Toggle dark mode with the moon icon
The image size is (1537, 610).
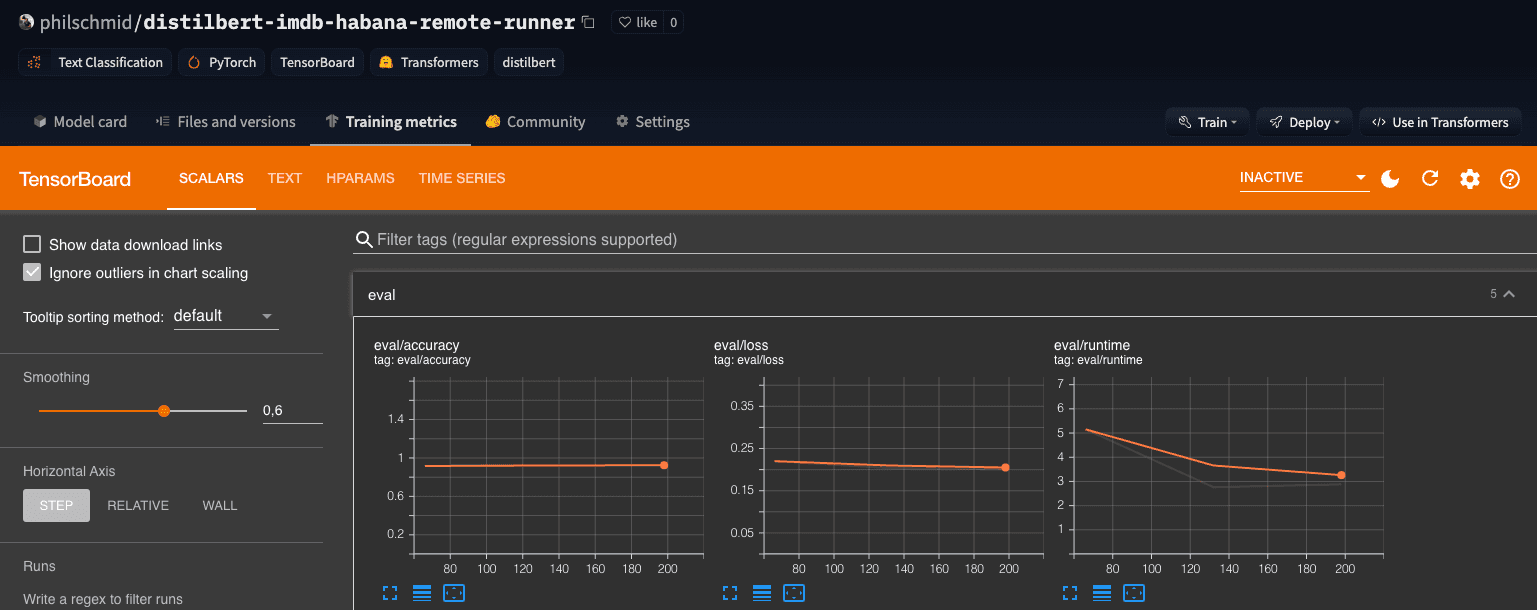click(x=1390, y=178)
